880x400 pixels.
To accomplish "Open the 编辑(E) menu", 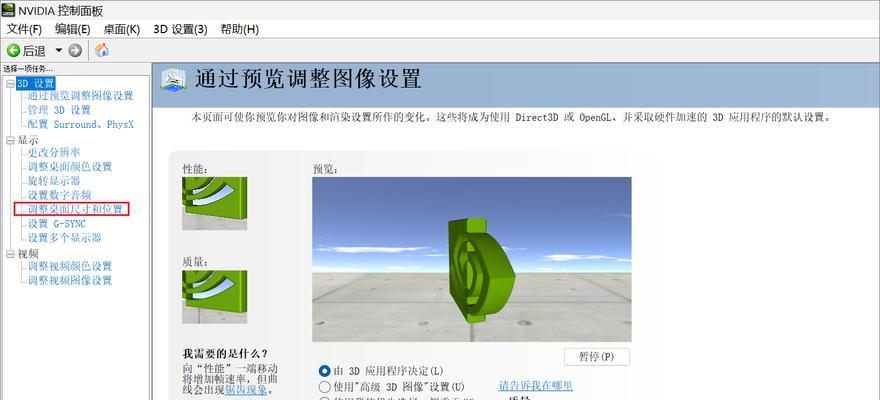I will click(x=72, y=30).
